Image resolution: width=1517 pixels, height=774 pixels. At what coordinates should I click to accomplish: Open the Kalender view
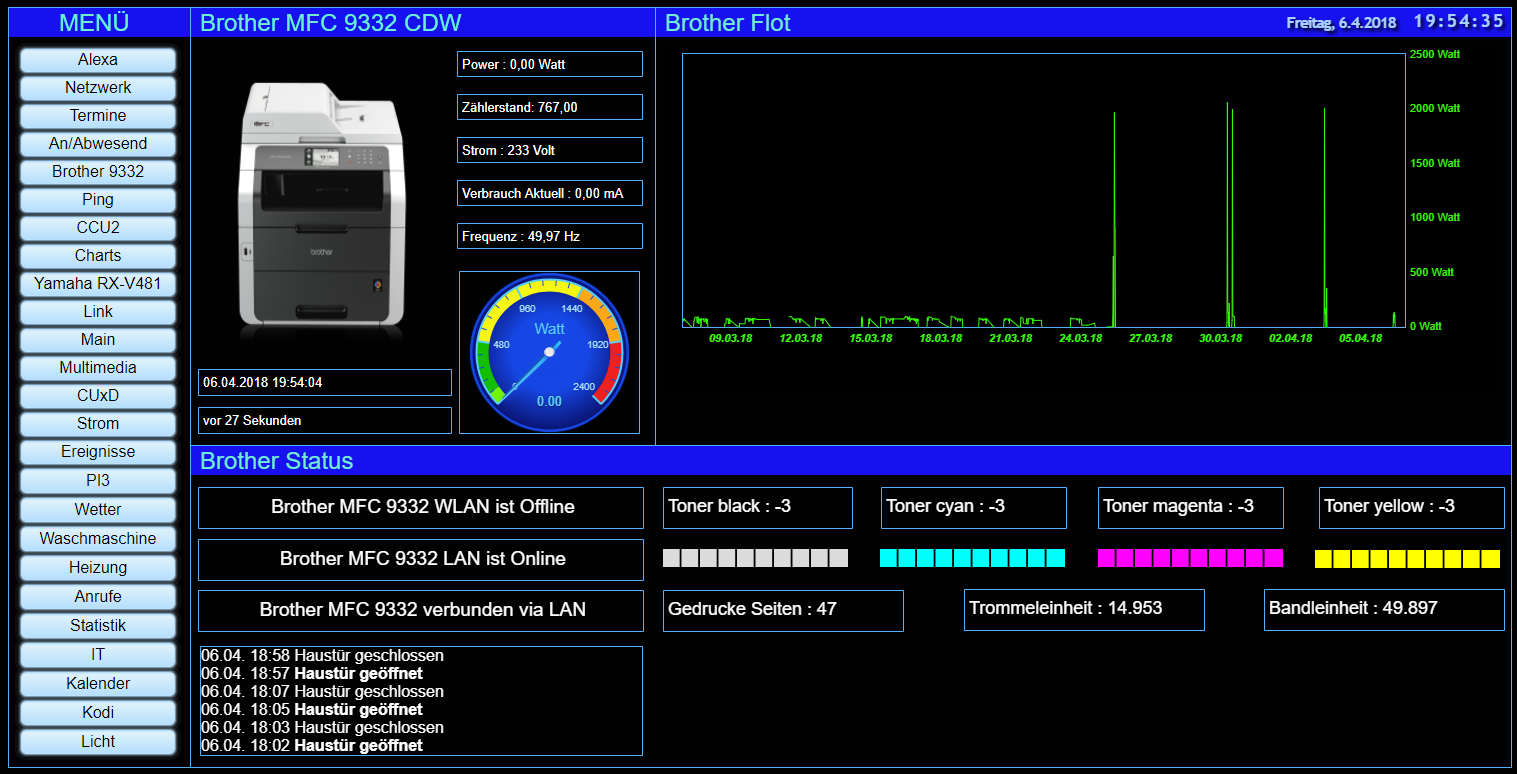click(x=98, y=684)
